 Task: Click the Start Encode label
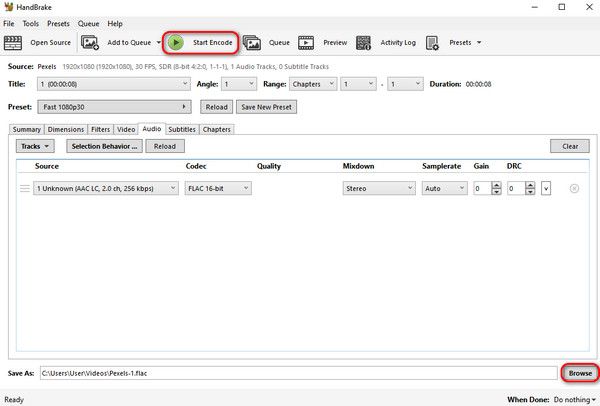[x=212, y=42]
